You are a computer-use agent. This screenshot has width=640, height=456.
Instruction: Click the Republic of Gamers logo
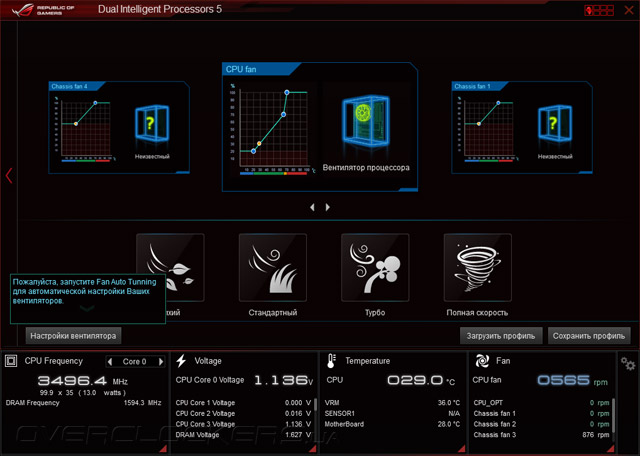43,10
